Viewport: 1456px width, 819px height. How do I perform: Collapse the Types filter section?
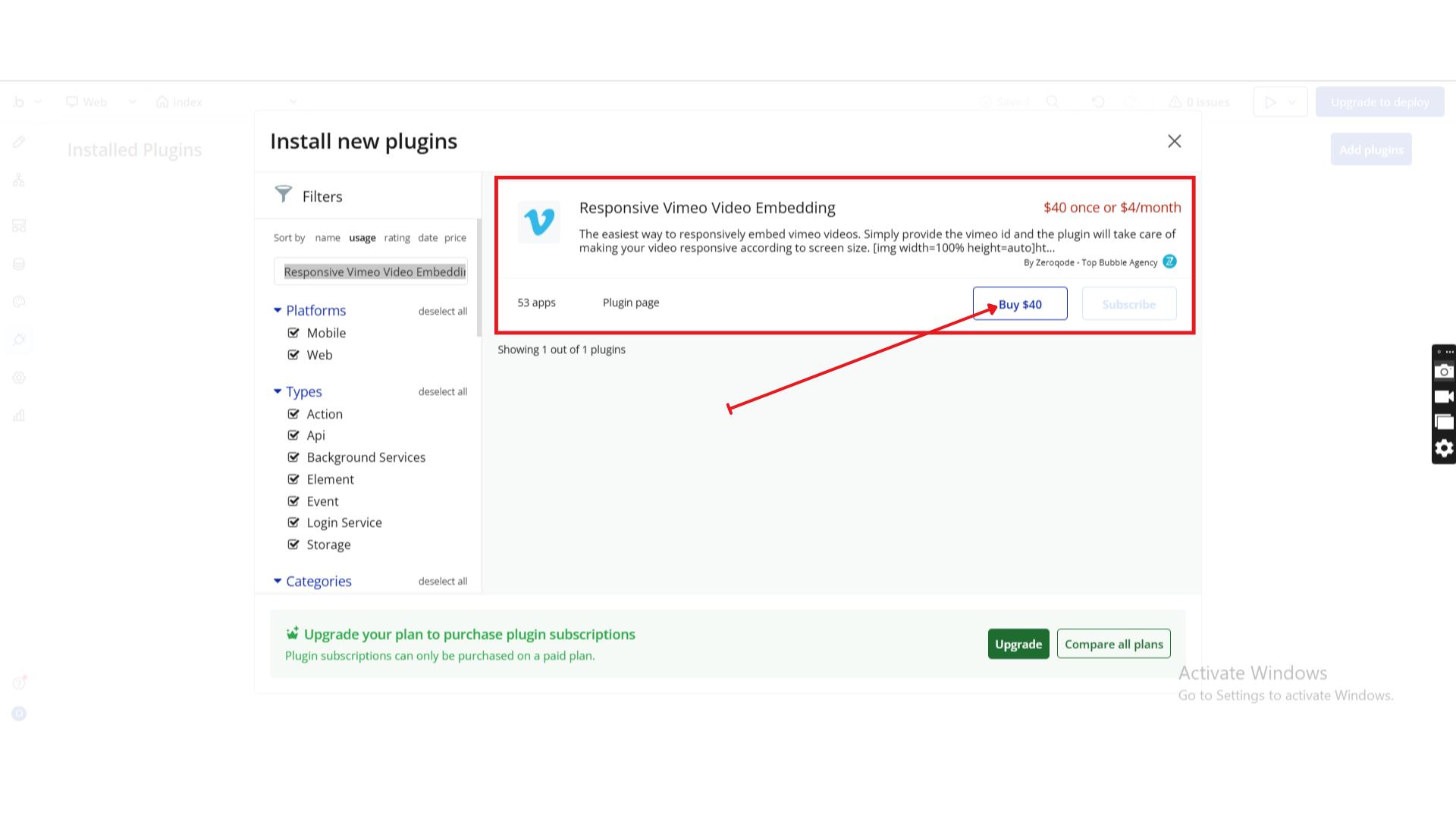pyautogui.click(x=278, y=391)
